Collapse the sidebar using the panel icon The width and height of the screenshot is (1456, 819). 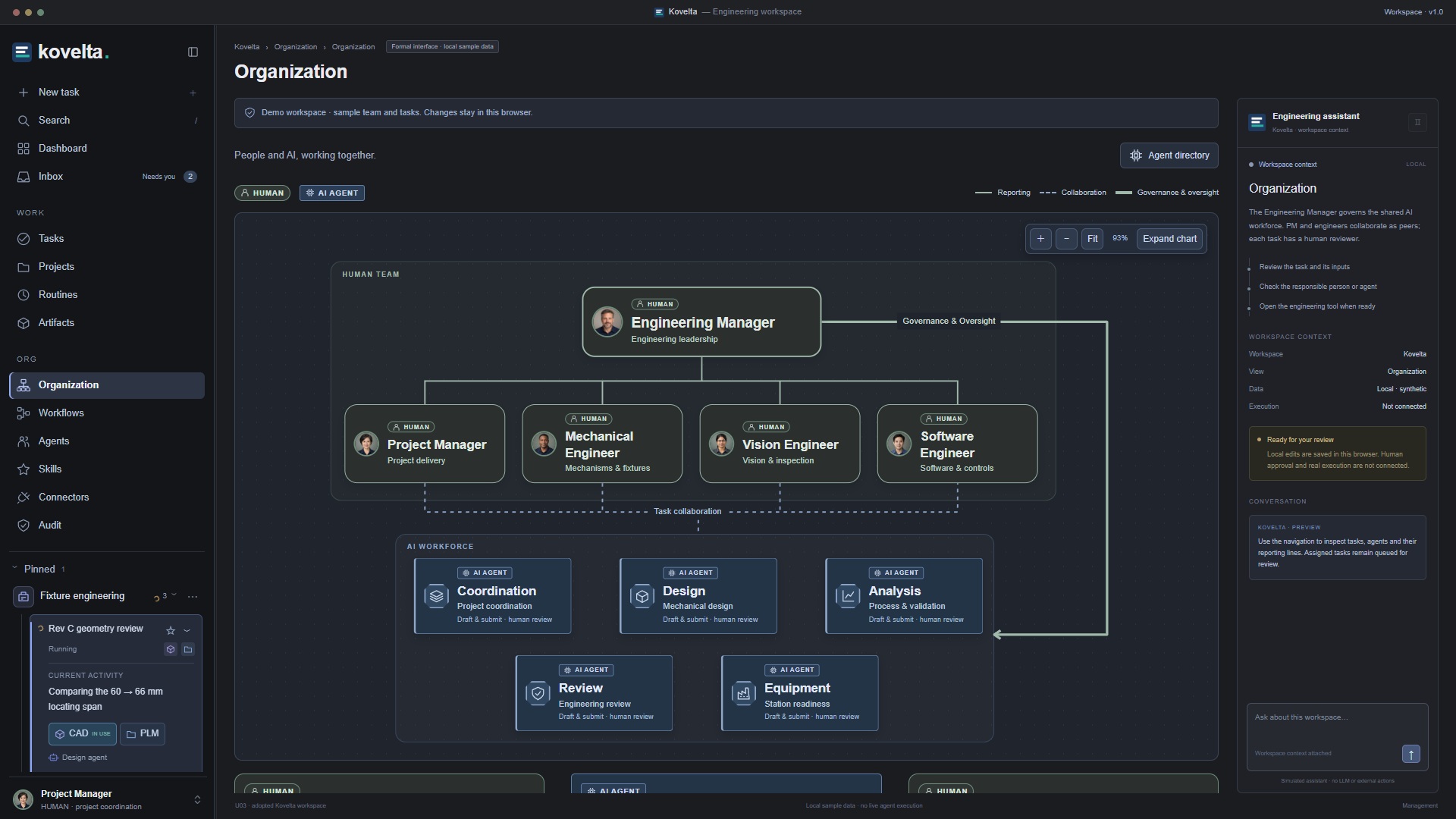coord(193,52)
